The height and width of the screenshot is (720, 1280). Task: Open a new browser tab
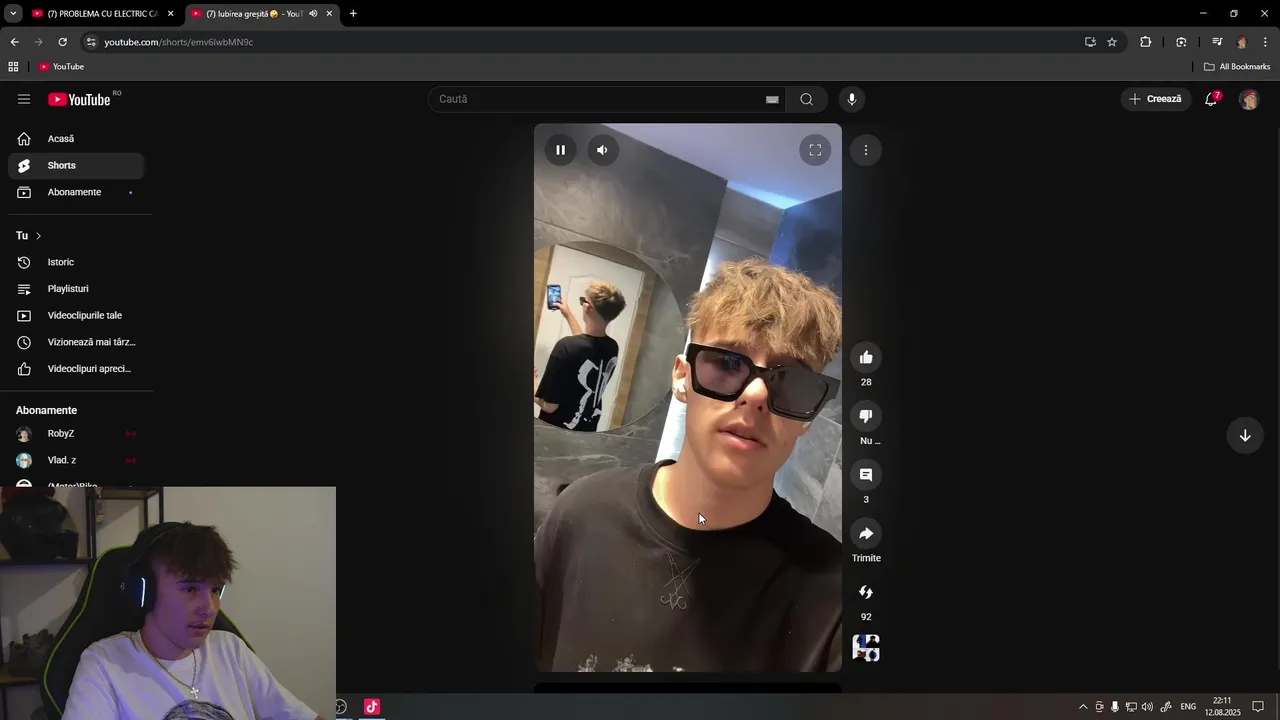pos(353,14)
